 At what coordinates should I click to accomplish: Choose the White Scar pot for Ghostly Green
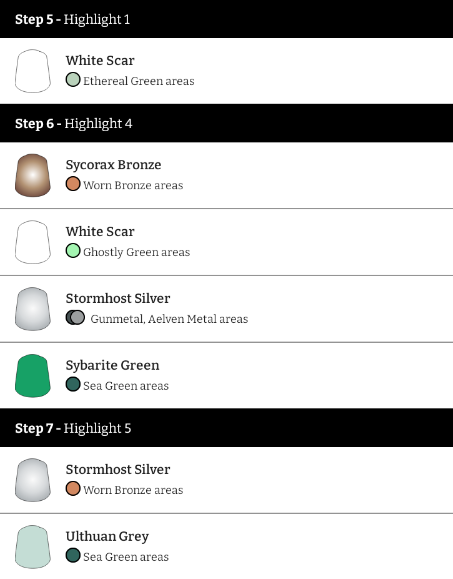(33, 242)
